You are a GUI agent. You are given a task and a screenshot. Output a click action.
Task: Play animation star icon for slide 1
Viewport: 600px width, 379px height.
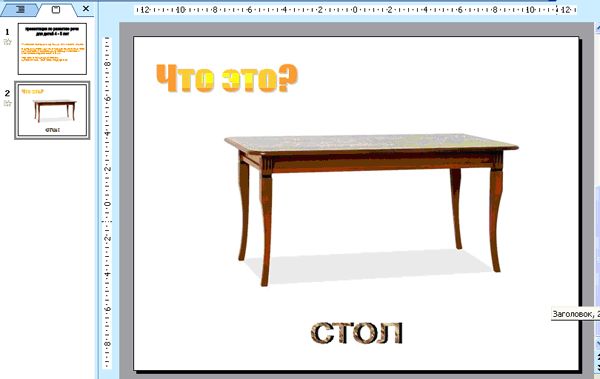click(7, 42)
